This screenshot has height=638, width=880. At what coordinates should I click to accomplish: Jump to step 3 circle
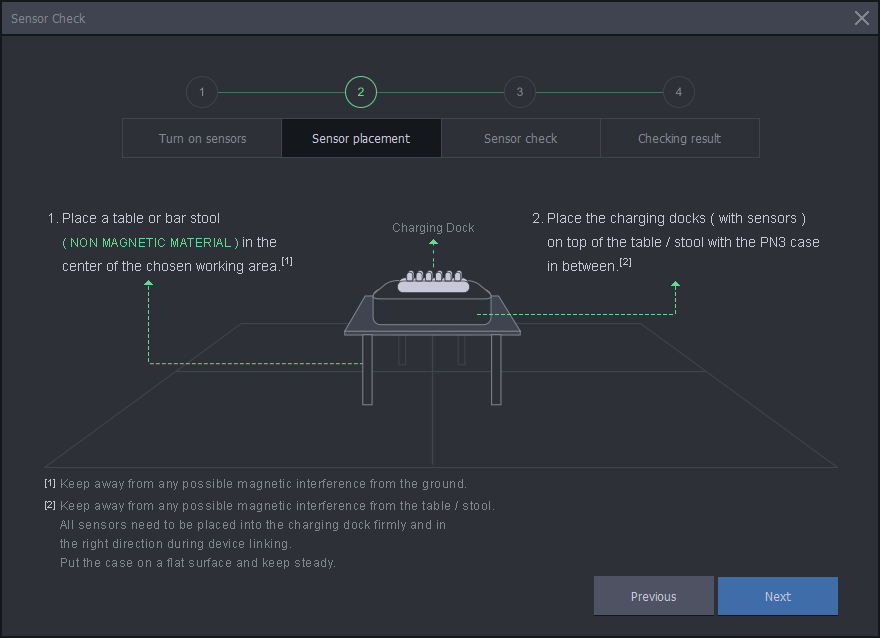520,92
